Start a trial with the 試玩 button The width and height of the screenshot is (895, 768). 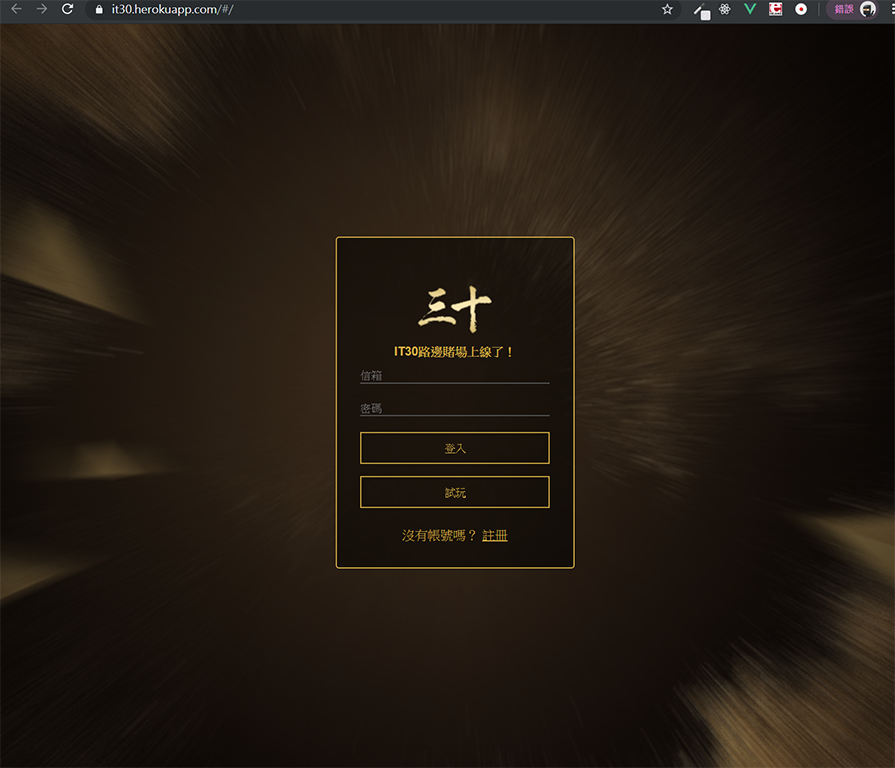click(454, 492)
